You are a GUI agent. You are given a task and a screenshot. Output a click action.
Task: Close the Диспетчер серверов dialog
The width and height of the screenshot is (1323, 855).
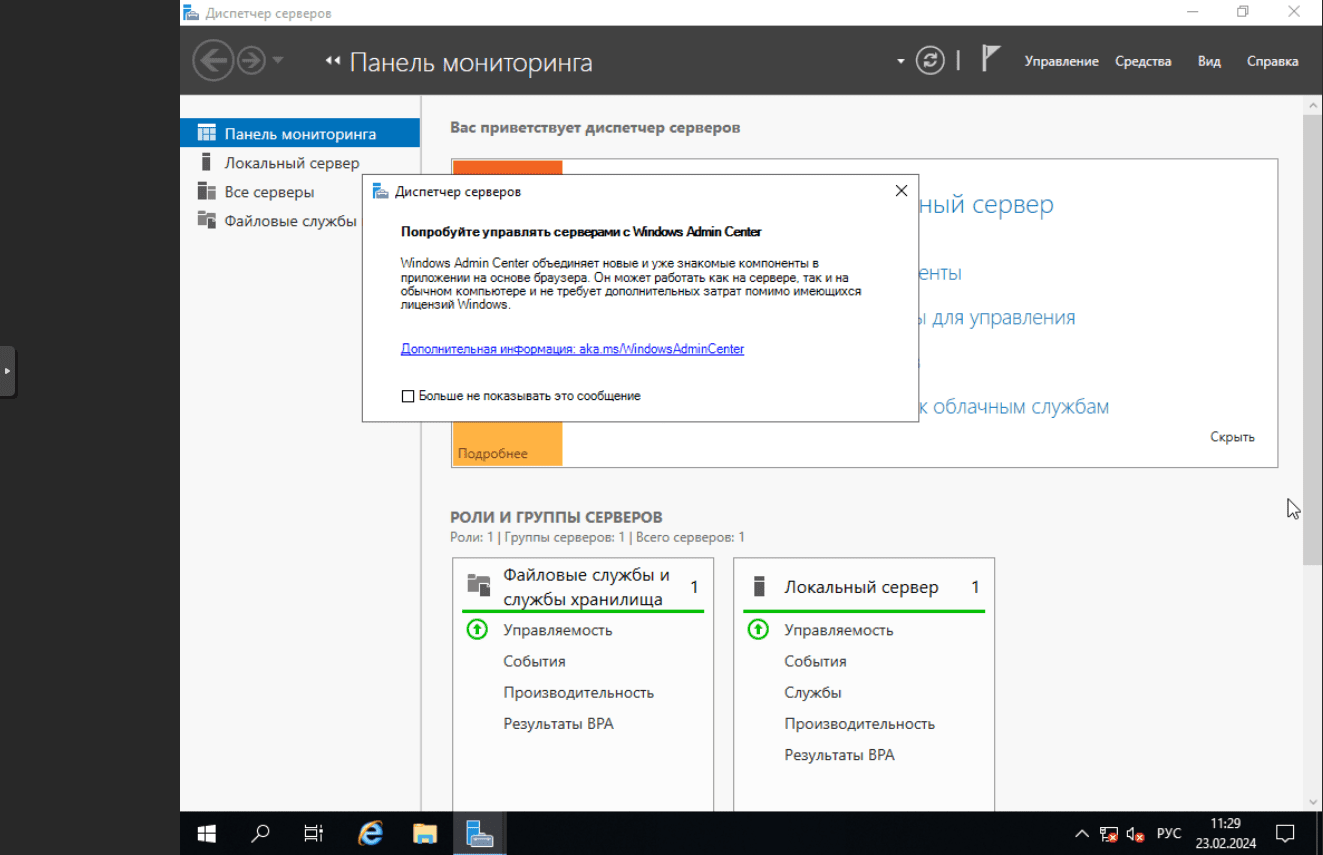pos(901,191)
